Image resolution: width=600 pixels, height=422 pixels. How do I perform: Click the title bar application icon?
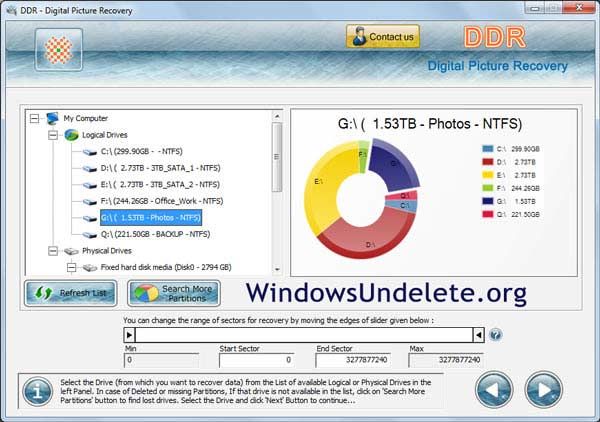coord(11,10)
